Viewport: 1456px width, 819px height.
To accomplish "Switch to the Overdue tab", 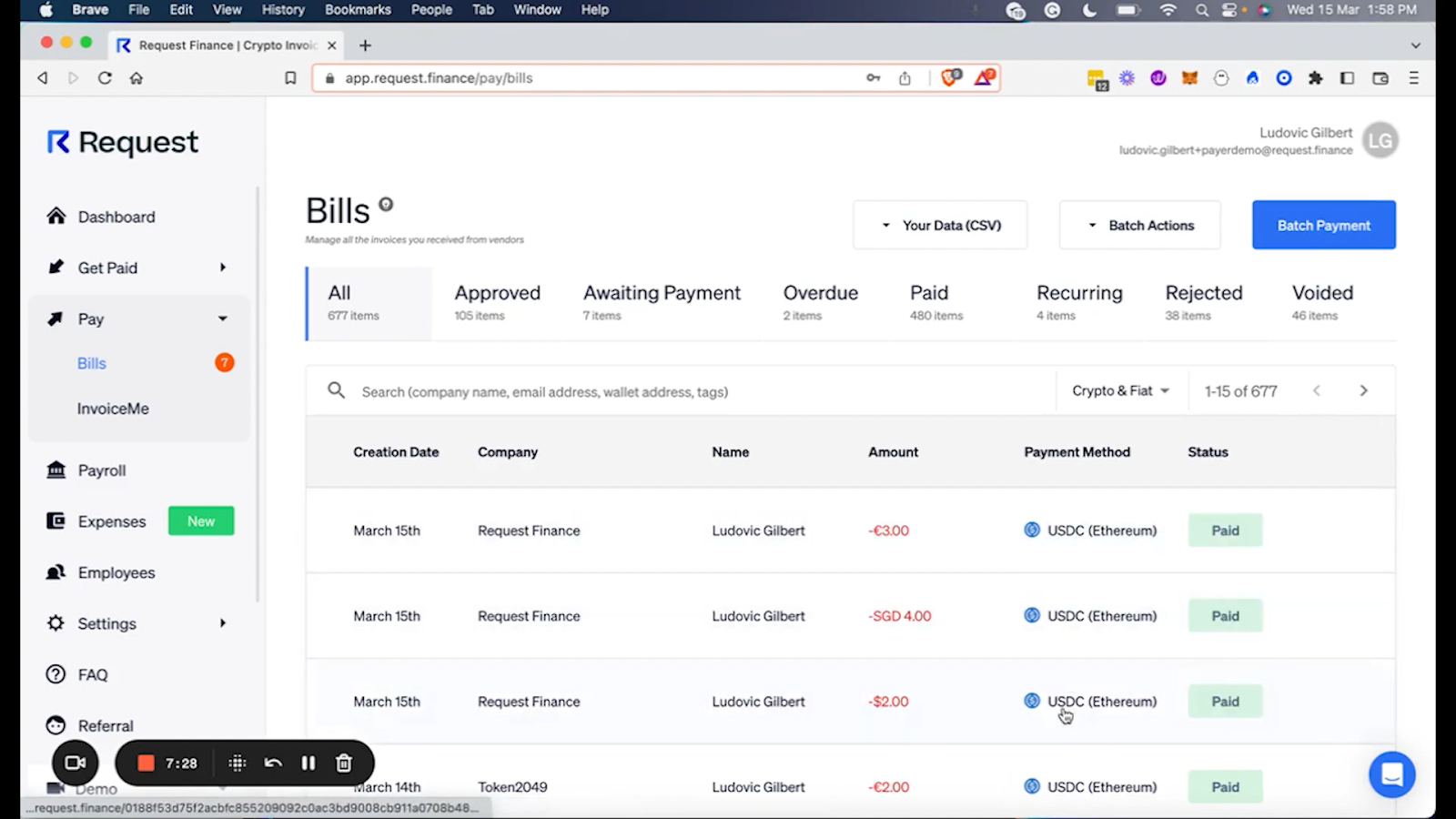I will coord(821,303).
